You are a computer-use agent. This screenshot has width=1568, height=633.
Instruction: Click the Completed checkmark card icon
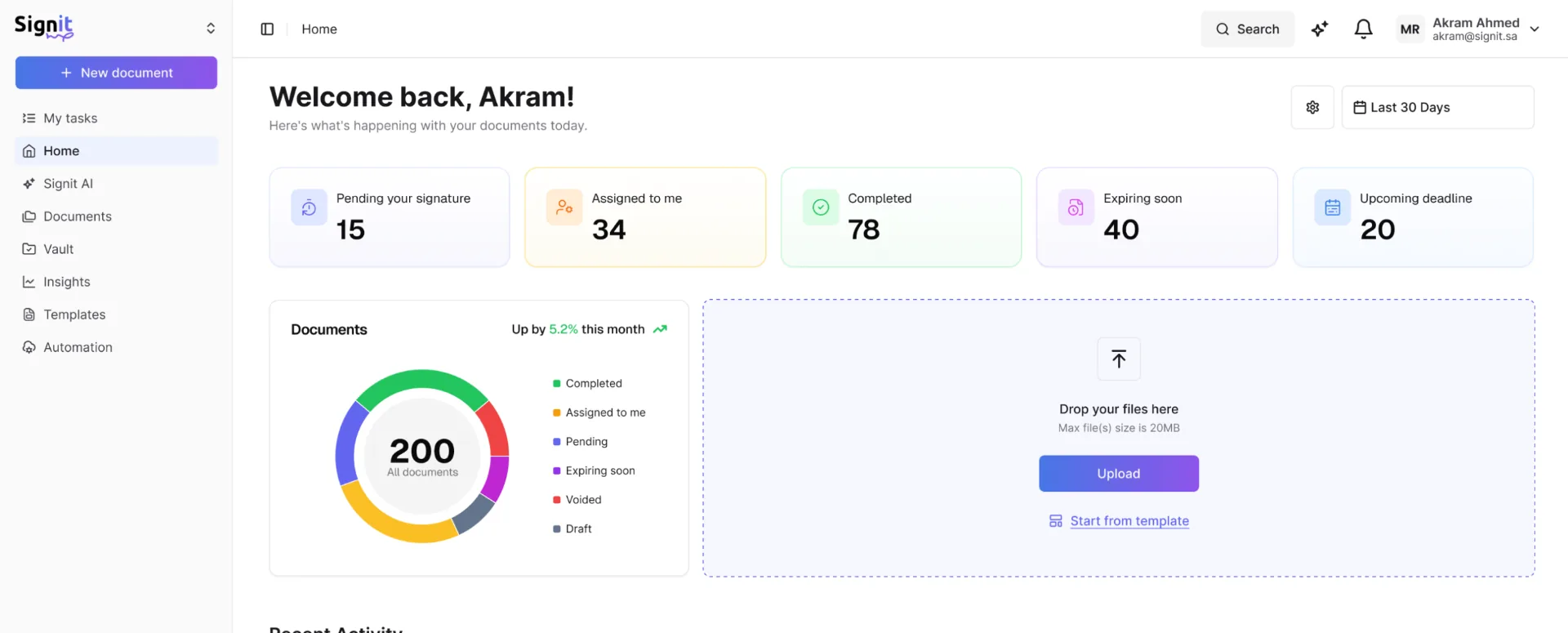click(821, 207)
